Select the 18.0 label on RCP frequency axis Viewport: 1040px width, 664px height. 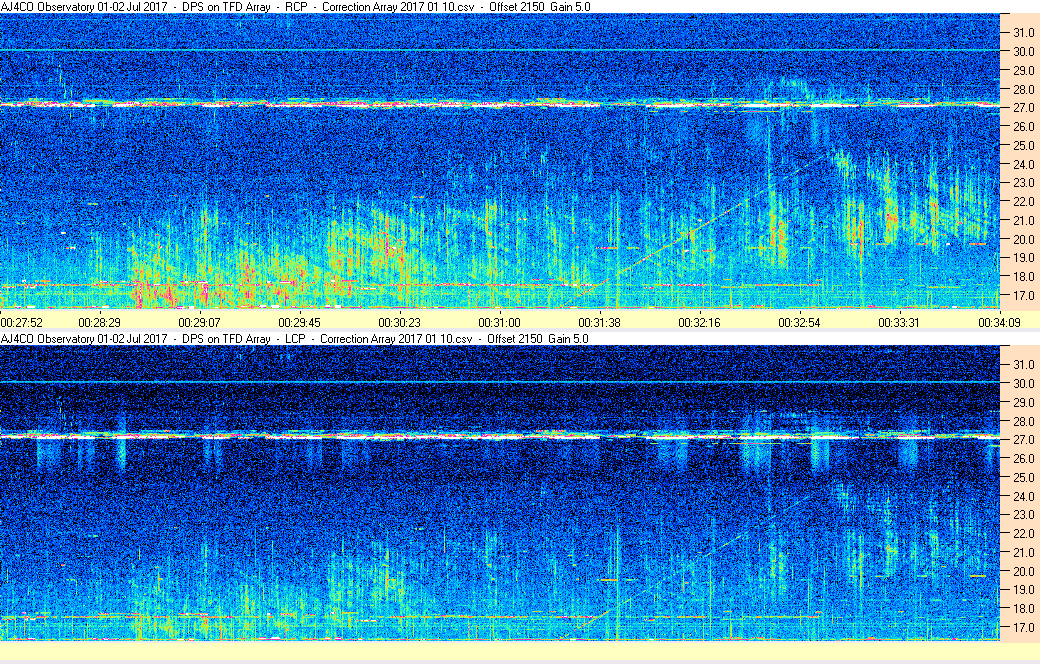(1023, 277)
